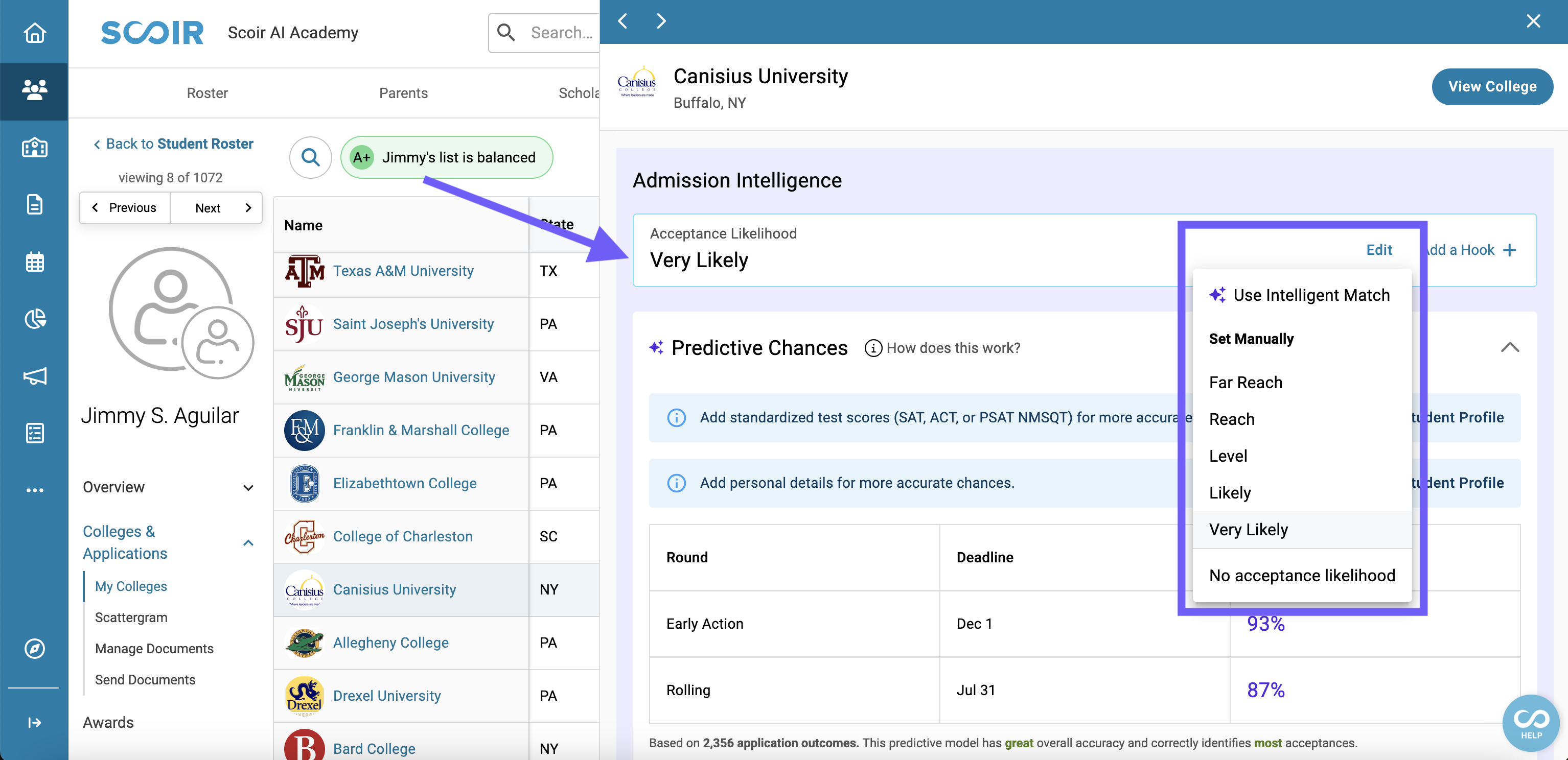Go to the Next student
Screen dimensions: 1568x760
coord(217,208)
